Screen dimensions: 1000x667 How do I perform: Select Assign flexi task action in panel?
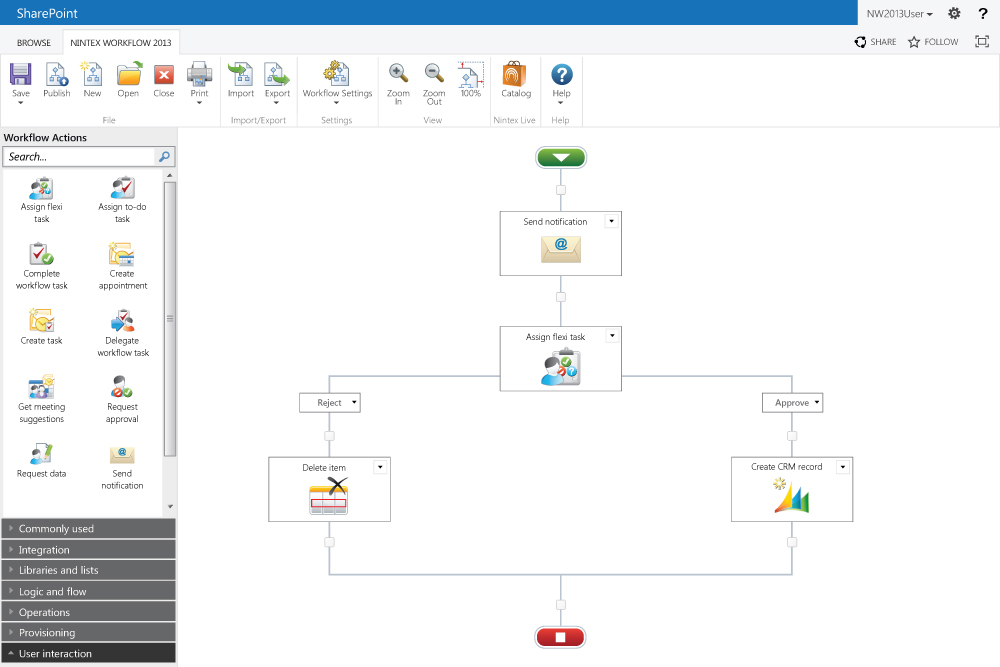[x=41, y=200]
